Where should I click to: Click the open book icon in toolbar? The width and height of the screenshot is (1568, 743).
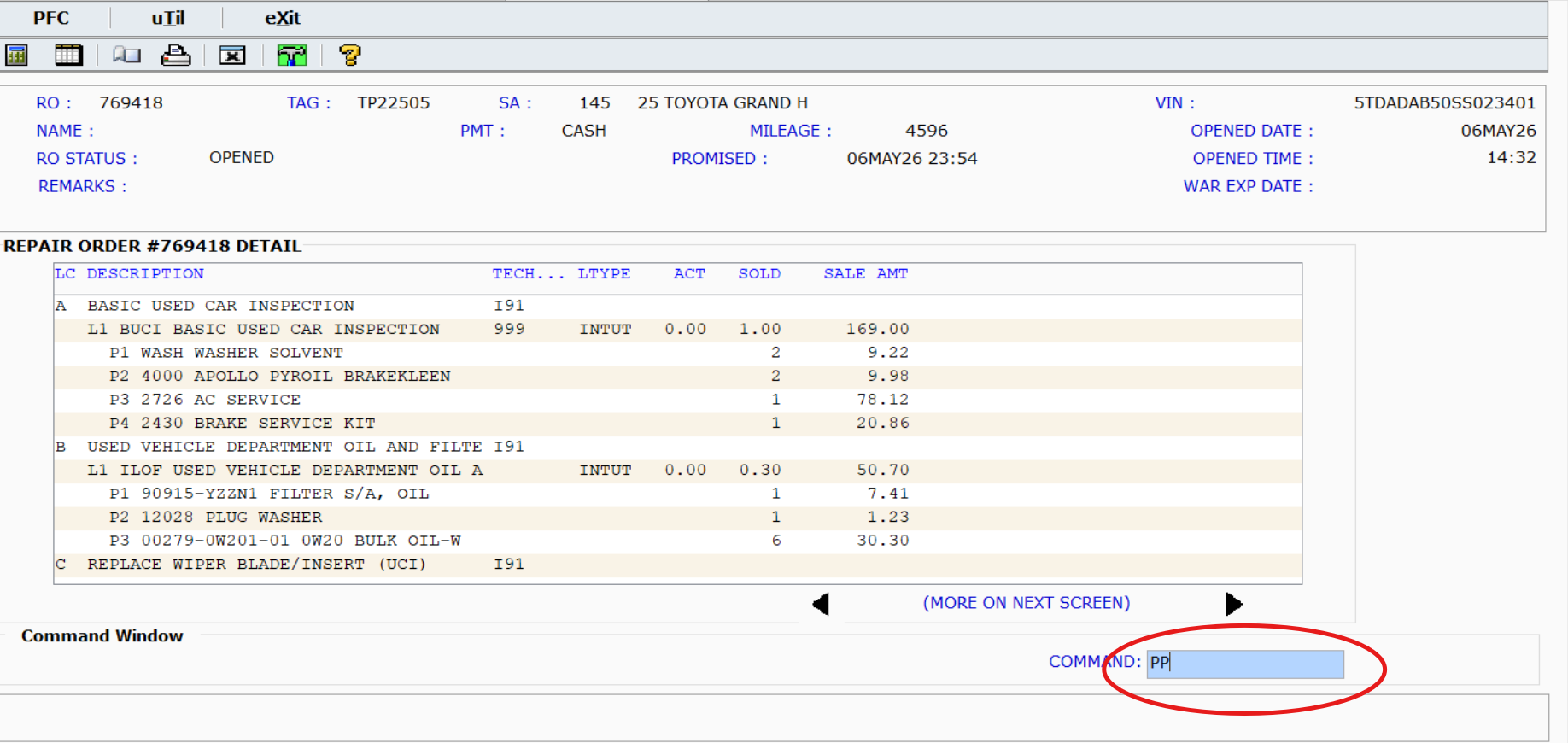click(126, 56)
